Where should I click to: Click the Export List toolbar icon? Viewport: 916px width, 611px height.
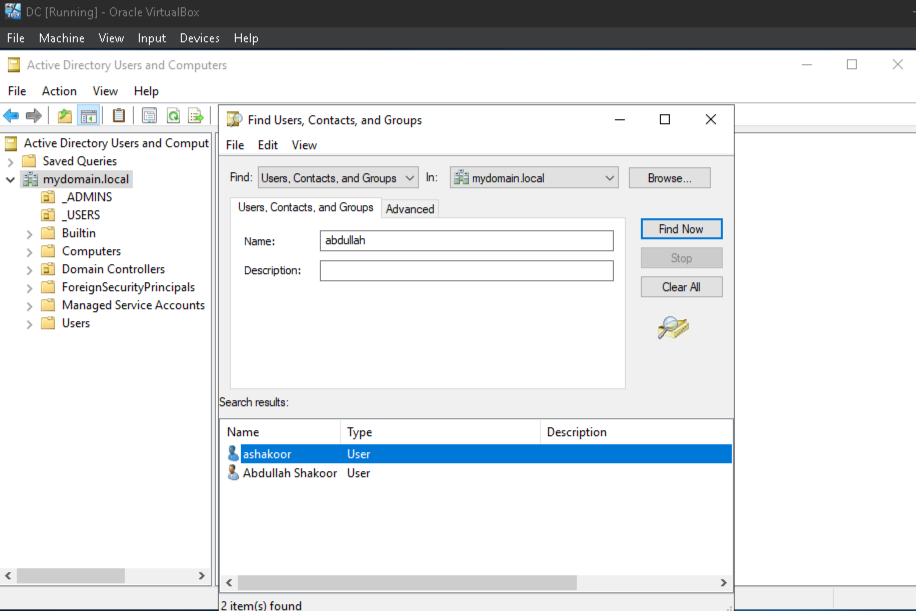pyautogui.click(x=196, y=116)
